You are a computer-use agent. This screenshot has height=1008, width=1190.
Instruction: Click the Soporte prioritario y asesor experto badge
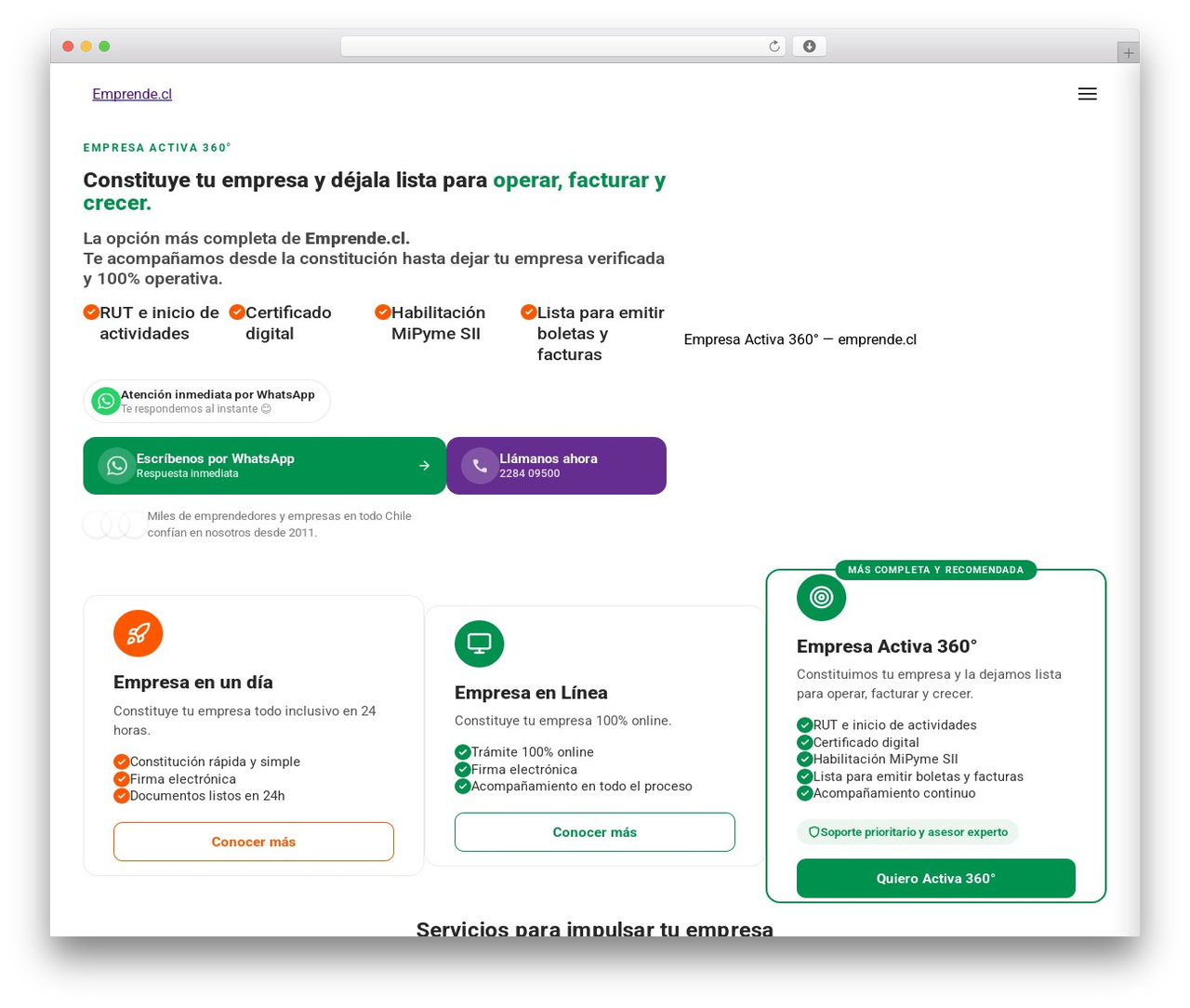tap(907, 832)
